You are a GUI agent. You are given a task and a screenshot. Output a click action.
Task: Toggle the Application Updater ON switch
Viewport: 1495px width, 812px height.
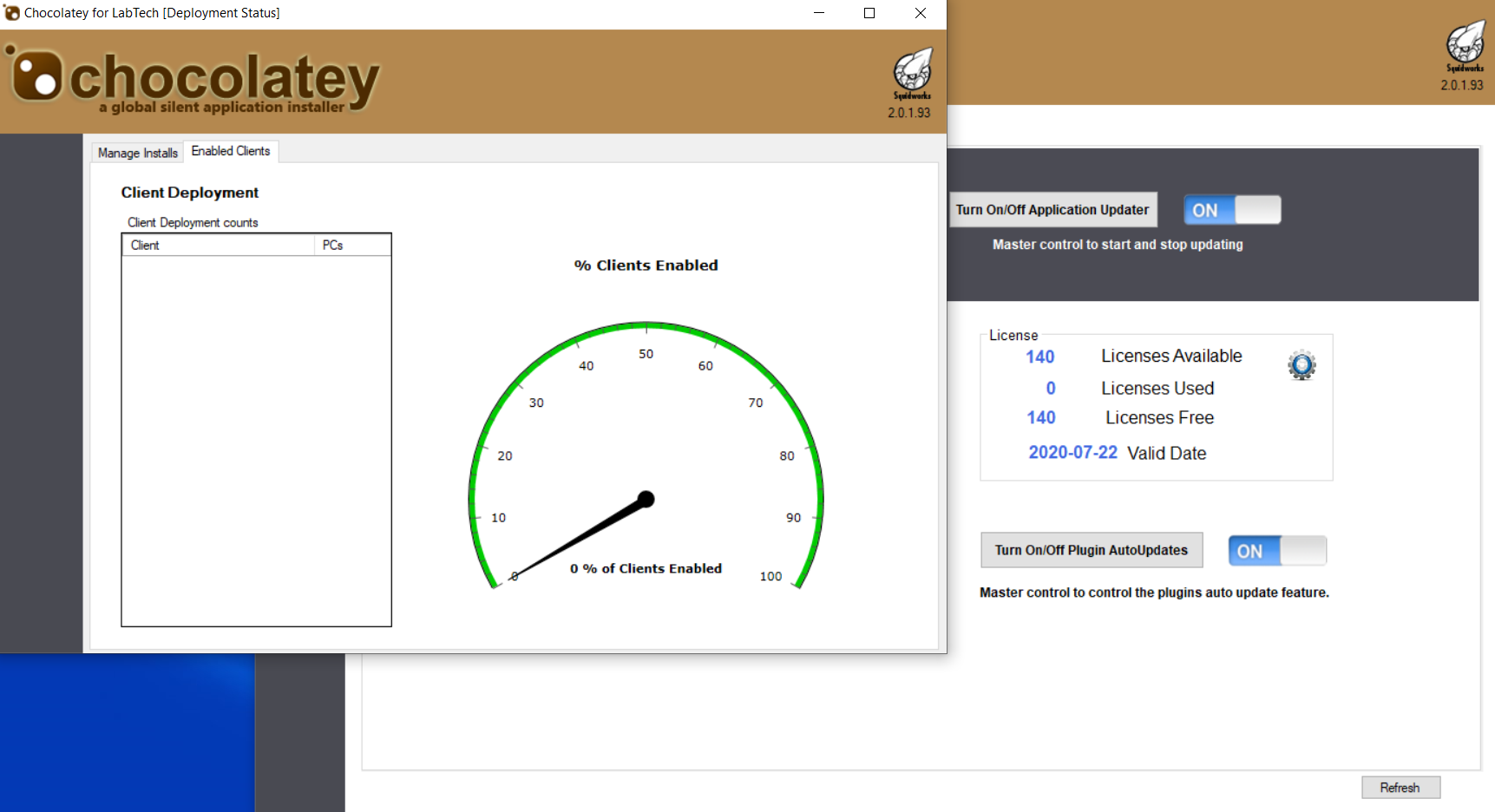click(x=1232, y=210)
